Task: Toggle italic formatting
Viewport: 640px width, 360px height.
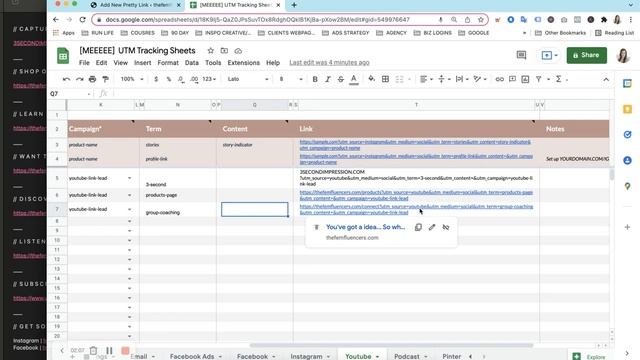Action: pos(328,79)
